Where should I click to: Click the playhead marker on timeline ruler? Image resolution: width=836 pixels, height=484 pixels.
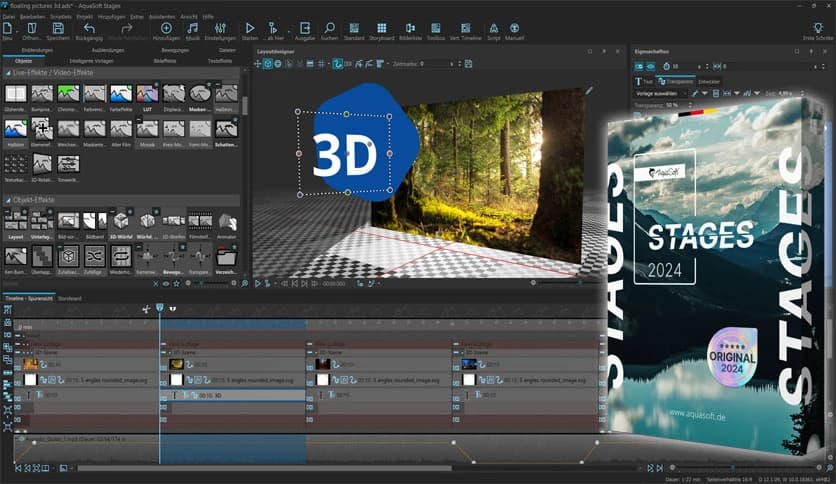pyautogui.click(x=159, y=308)
